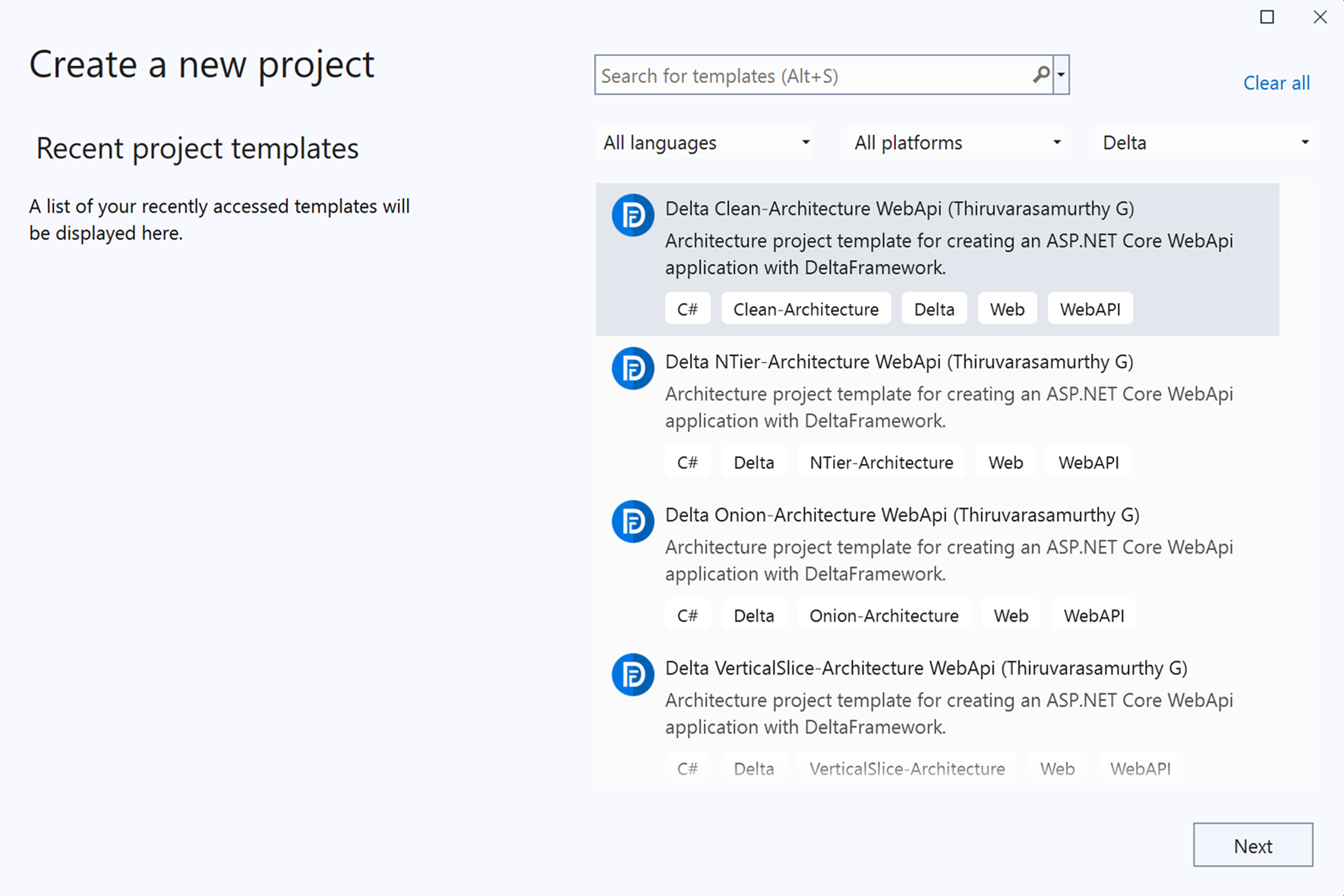This screenshot has height=896, width=1344.
Task: Select Delta Clean-Architecture WebApi template title
Action: pyautogui.click(x=900, y=209)
